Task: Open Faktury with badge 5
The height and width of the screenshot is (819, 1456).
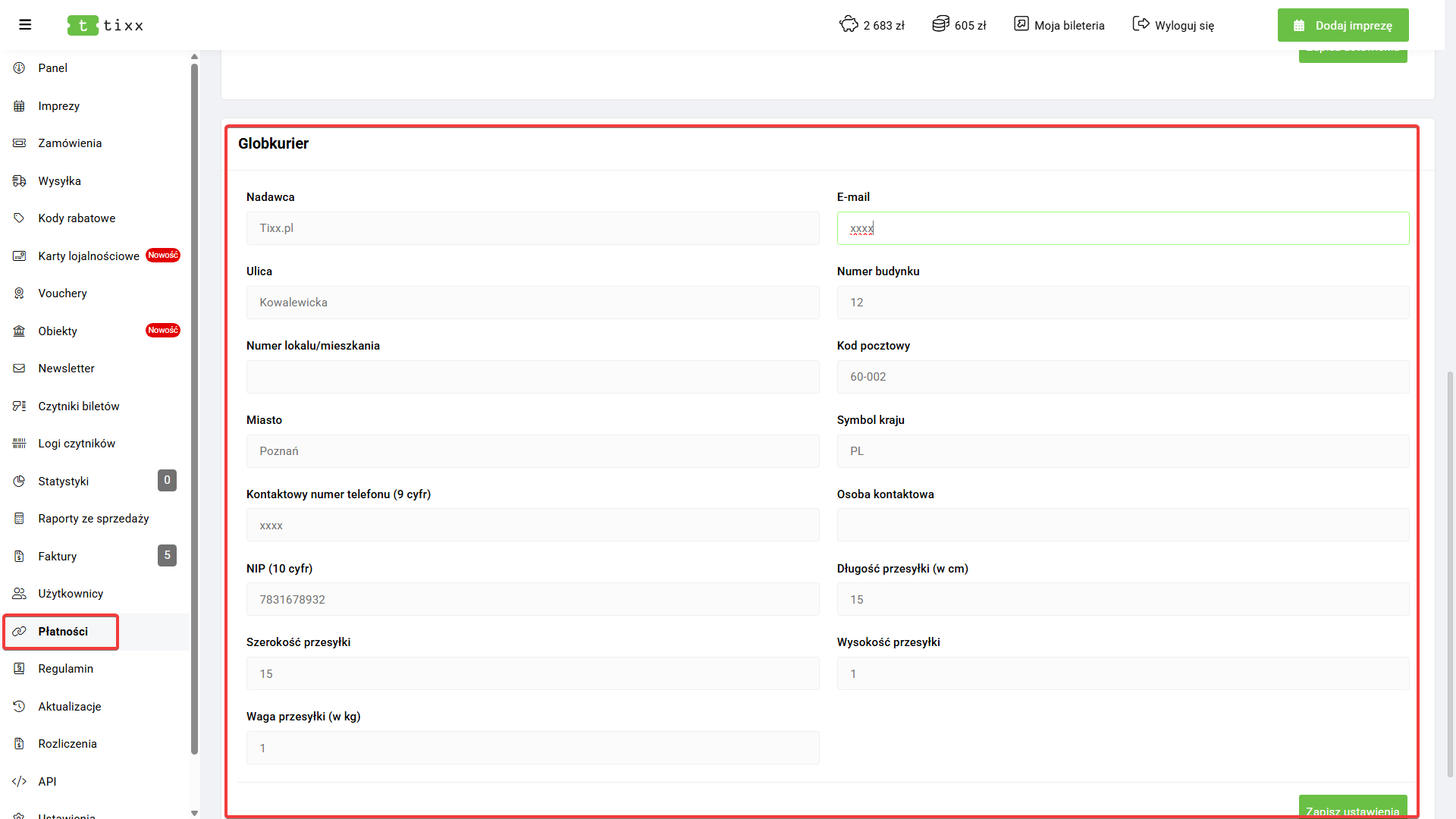Action: 58,557
